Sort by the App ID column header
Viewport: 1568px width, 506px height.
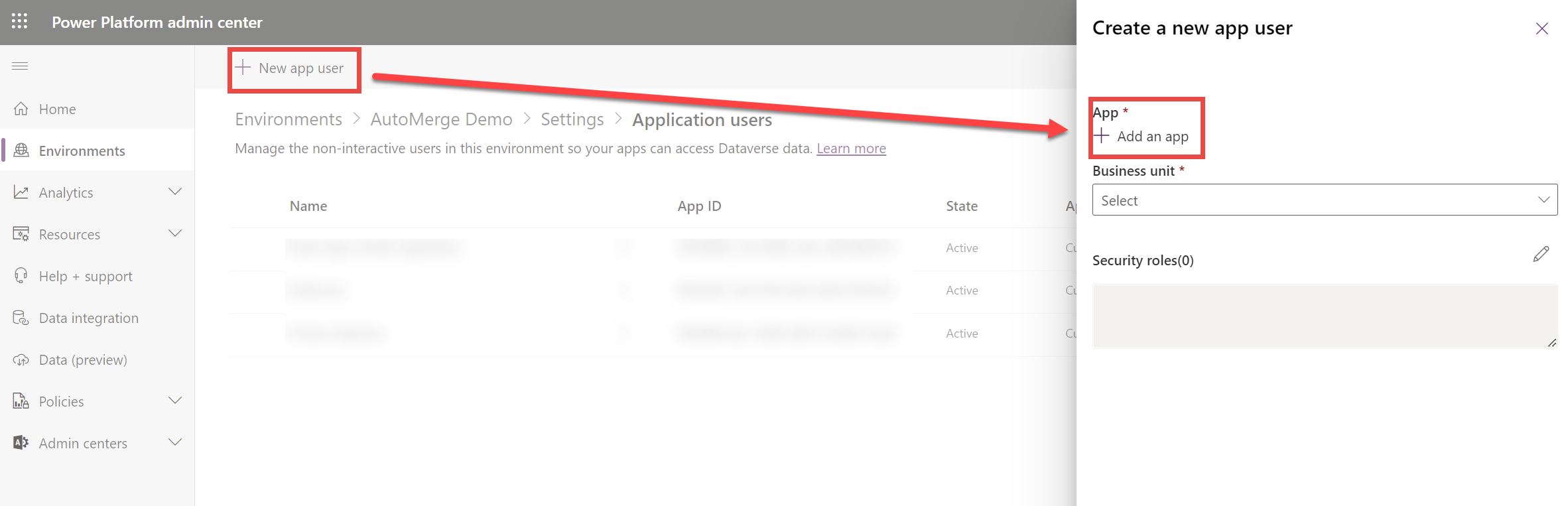[699, 206]
